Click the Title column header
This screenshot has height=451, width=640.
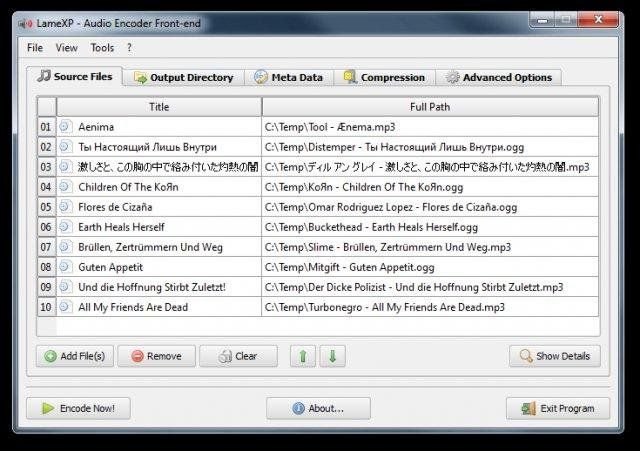pos(159,107)
